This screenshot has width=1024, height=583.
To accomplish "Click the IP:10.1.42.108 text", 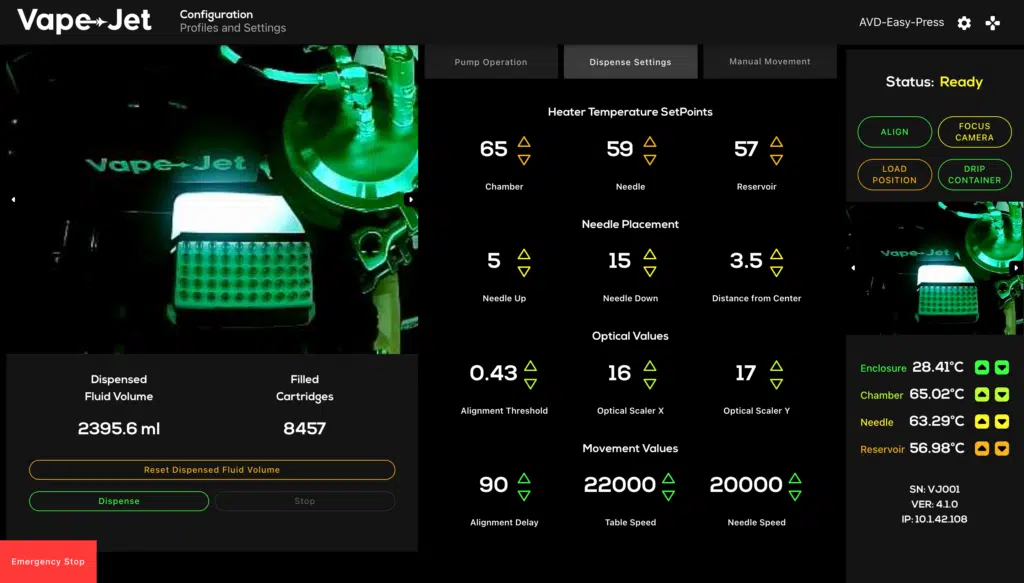I will click(935, 519).
